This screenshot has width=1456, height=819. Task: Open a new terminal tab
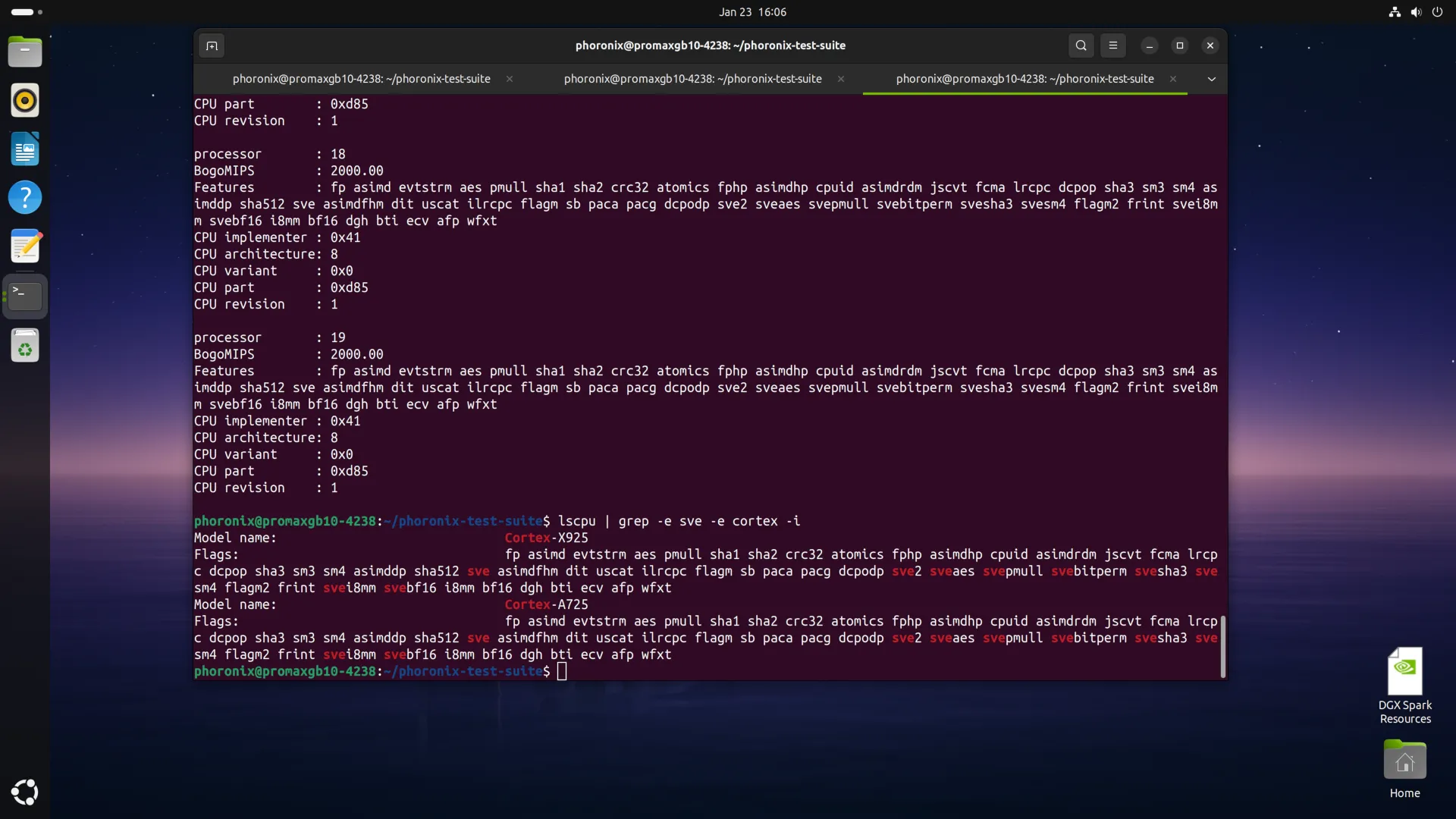coord(212,45)
